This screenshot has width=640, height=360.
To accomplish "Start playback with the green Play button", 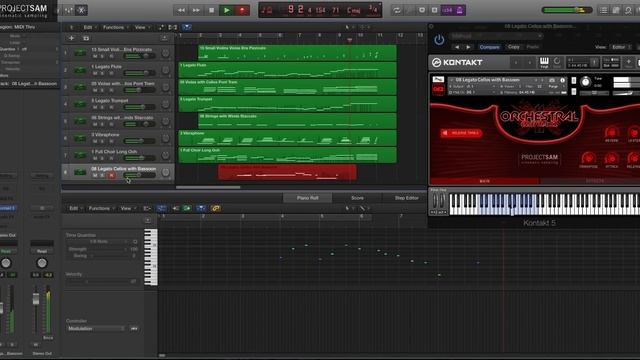I will pyautogui.click(x=227, y=10).
